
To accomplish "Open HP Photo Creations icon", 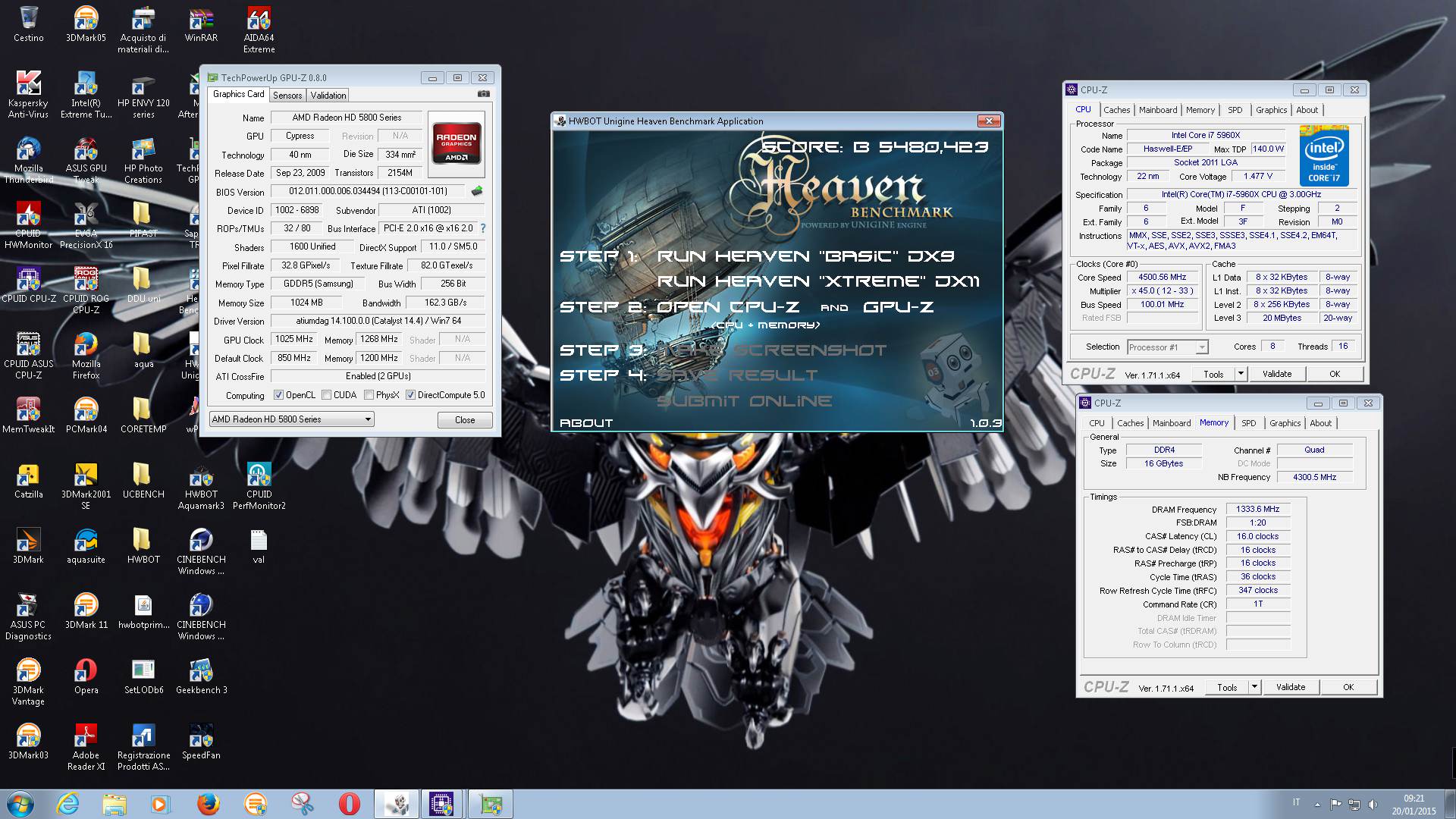I will (x=143, y=160).
